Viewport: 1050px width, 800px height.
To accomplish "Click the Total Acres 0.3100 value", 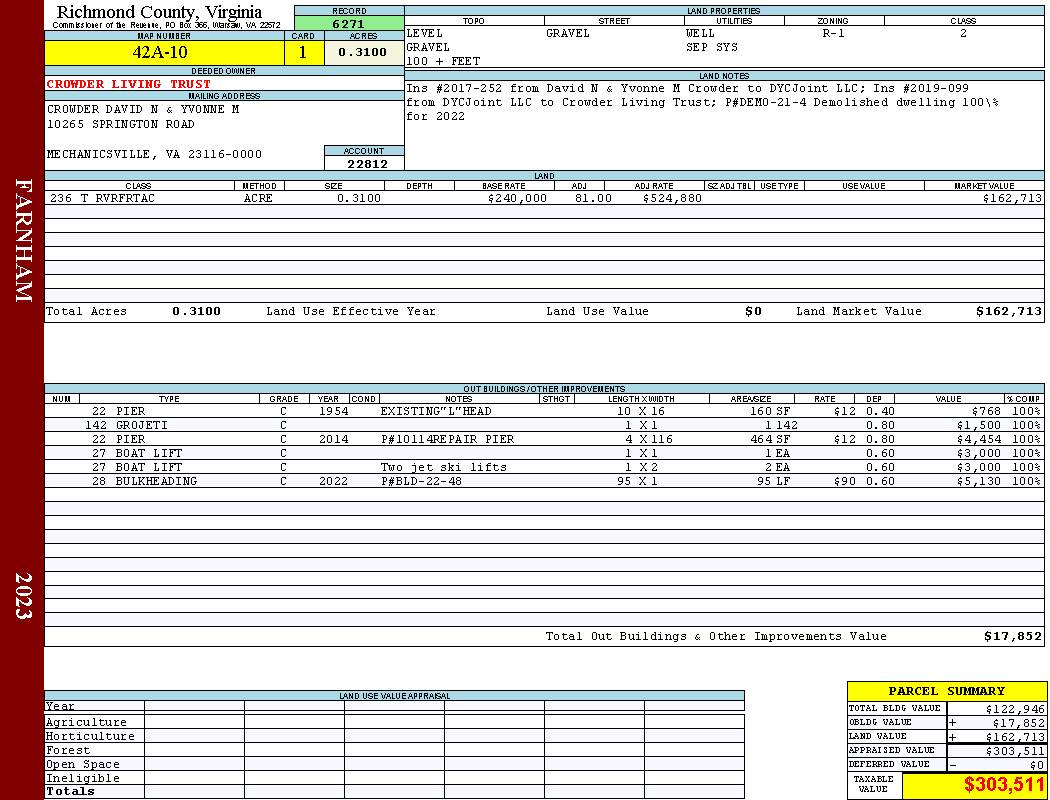I will 196,311.
